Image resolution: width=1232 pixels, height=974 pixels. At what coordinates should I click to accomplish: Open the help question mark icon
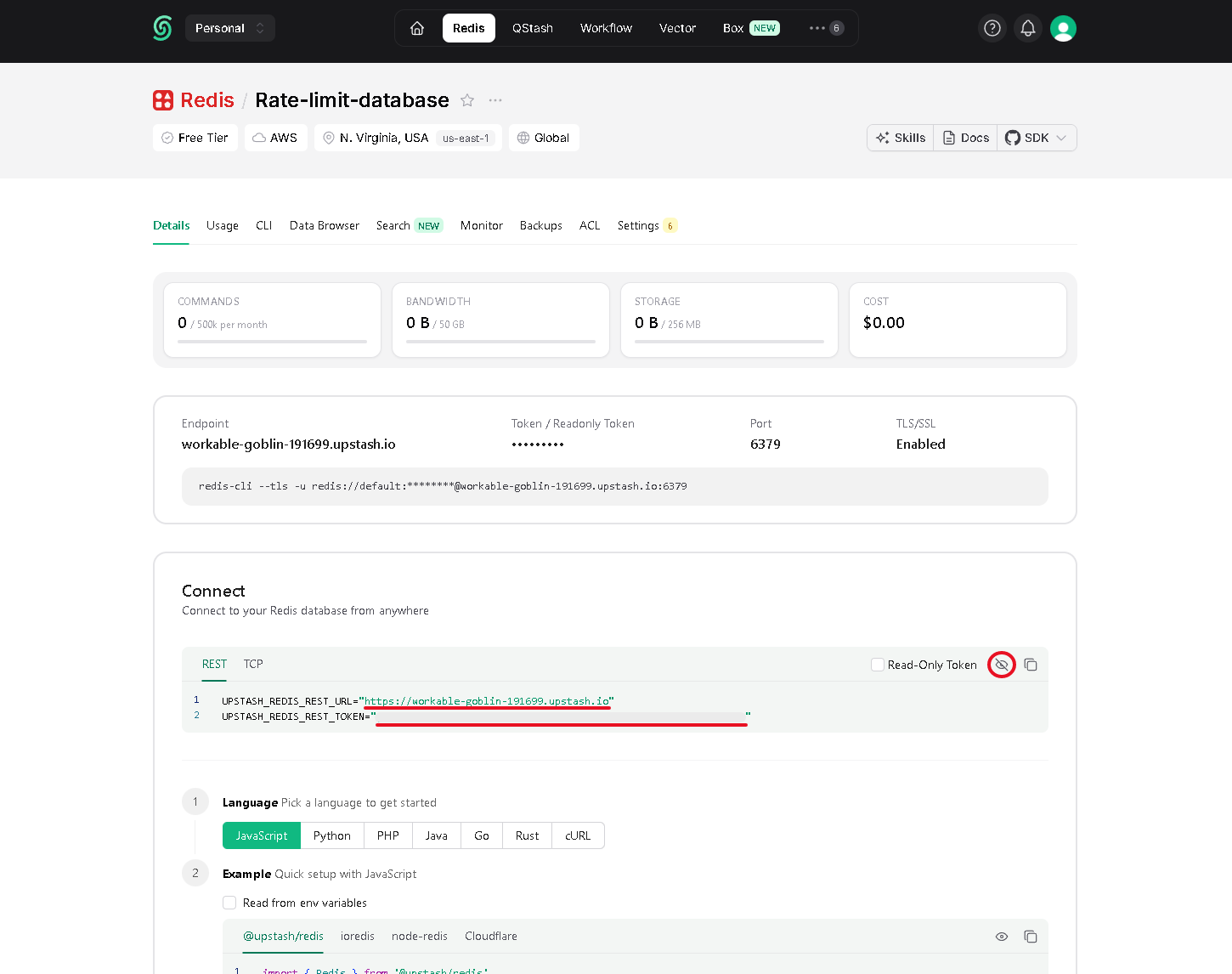[992, 28]
